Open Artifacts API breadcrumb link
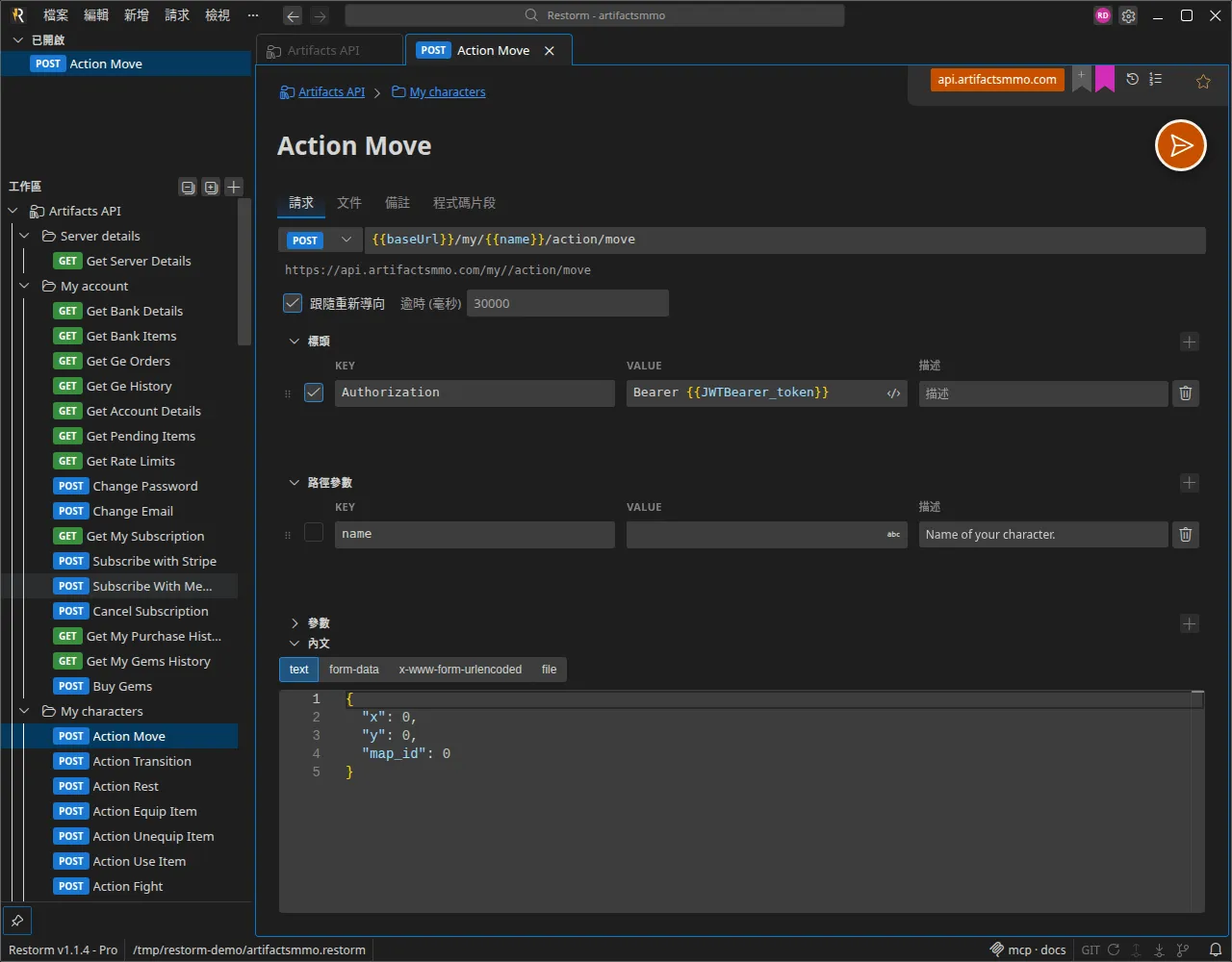The image size is (1232, 962). [331, 92]
